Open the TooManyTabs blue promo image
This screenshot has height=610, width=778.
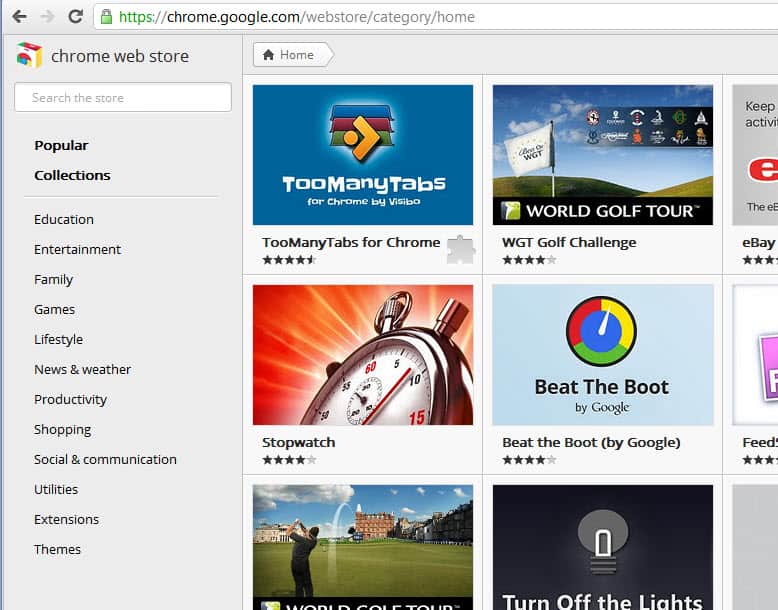click(x=363, y=155)
